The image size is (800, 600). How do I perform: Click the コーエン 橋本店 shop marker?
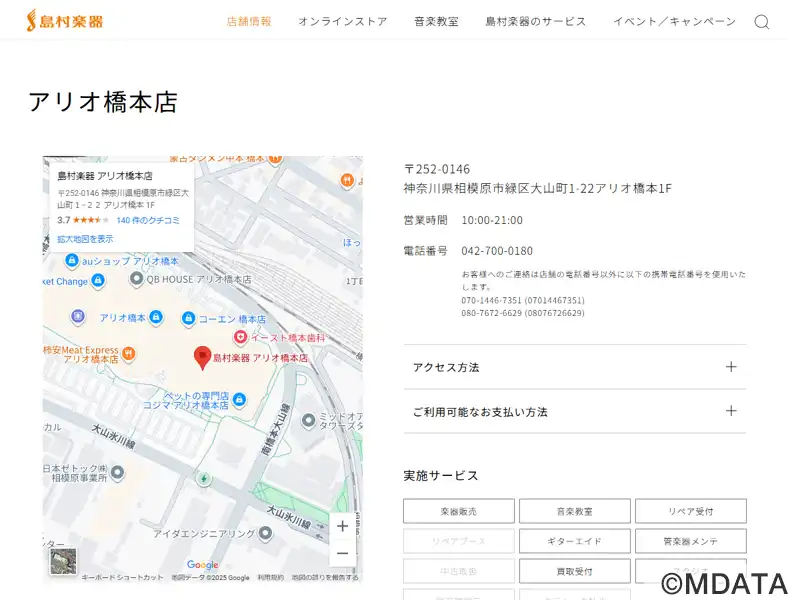click(187, 319)
